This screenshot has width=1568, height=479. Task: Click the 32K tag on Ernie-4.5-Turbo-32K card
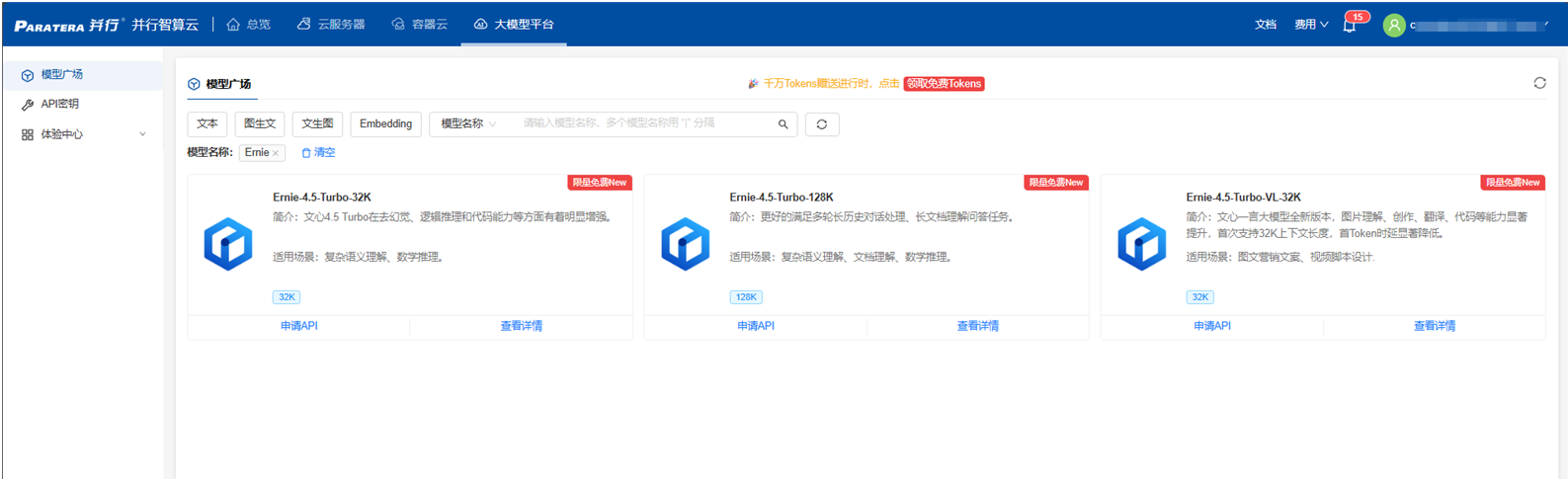(287, 297)
